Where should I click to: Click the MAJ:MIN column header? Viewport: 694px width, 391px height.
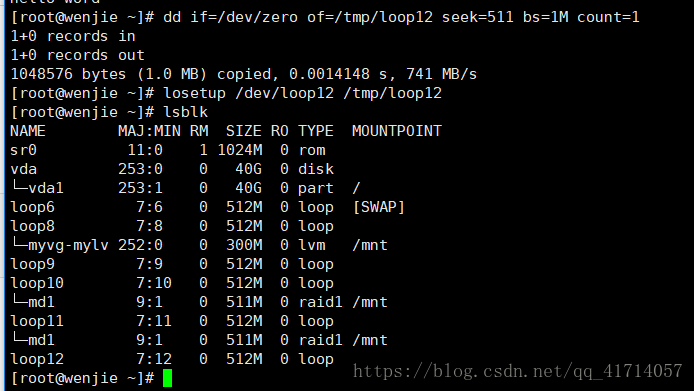click(149, 131)
